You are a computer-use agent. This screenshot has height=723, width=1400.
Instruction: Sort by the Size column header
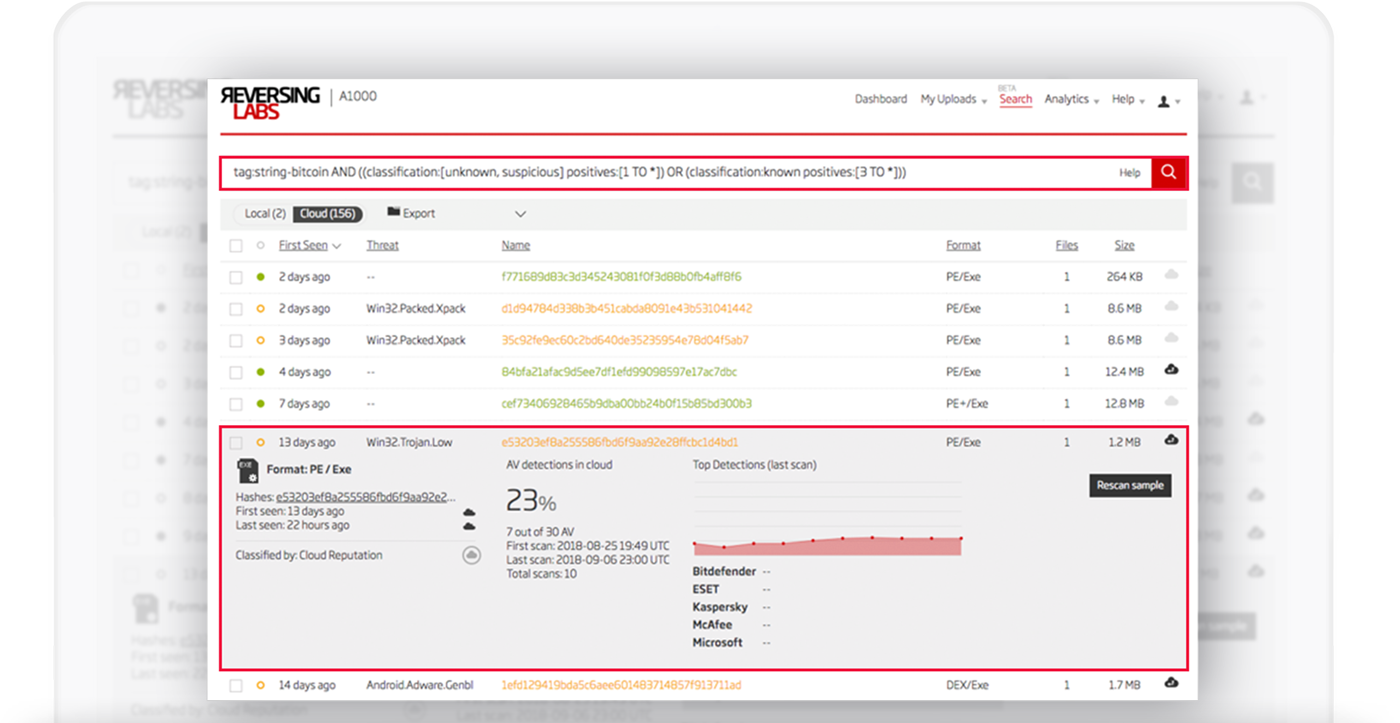1125,245
